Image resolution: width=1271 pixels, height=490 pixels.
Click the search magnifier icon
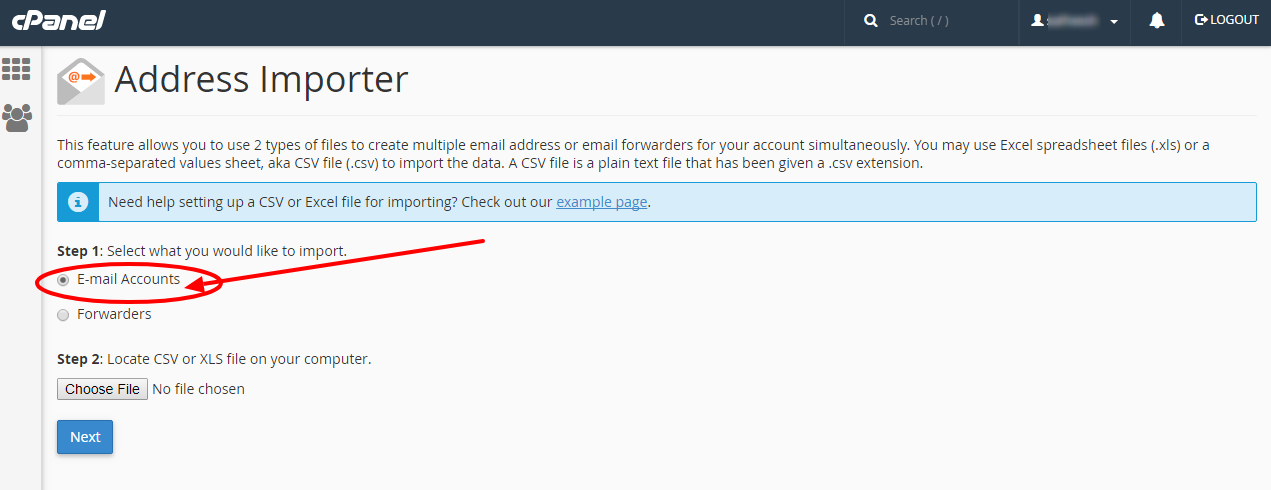pos(871,21)
